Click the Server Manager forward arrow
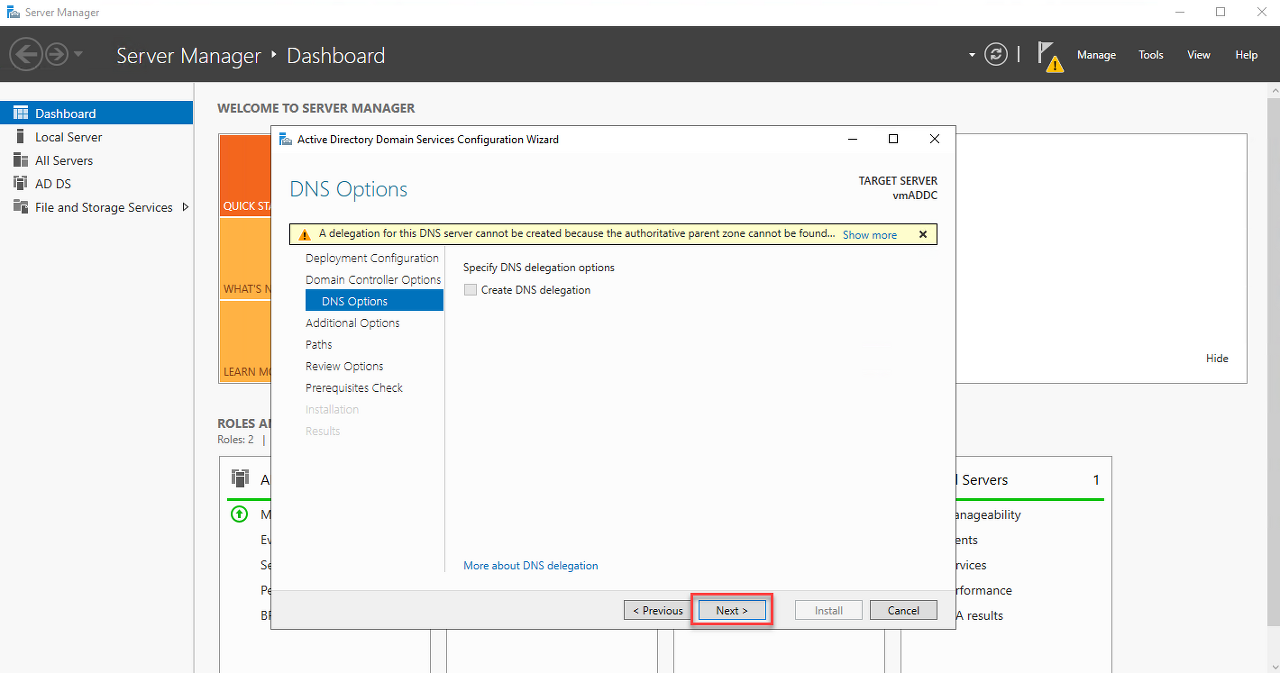Screen dimensions: 1280x673 tap(57, 54)
